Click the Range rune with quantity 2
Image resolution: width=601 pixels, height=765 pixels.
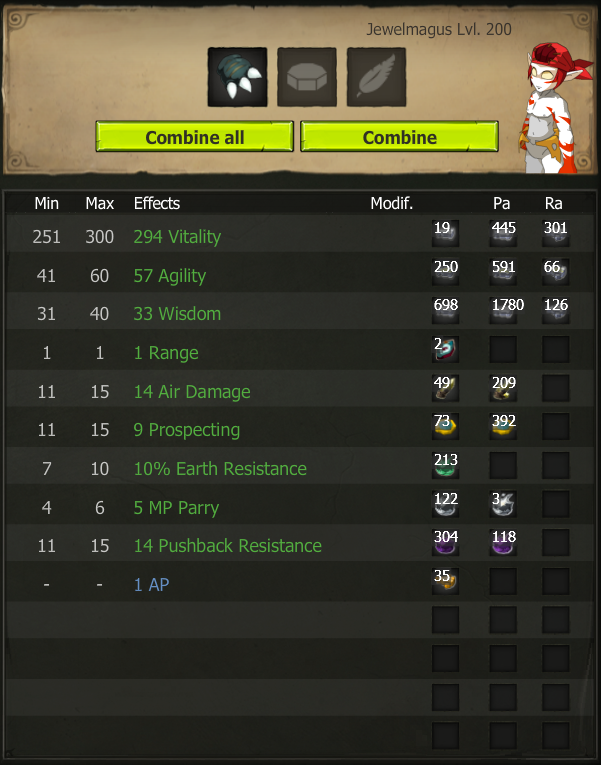(445, 349)
